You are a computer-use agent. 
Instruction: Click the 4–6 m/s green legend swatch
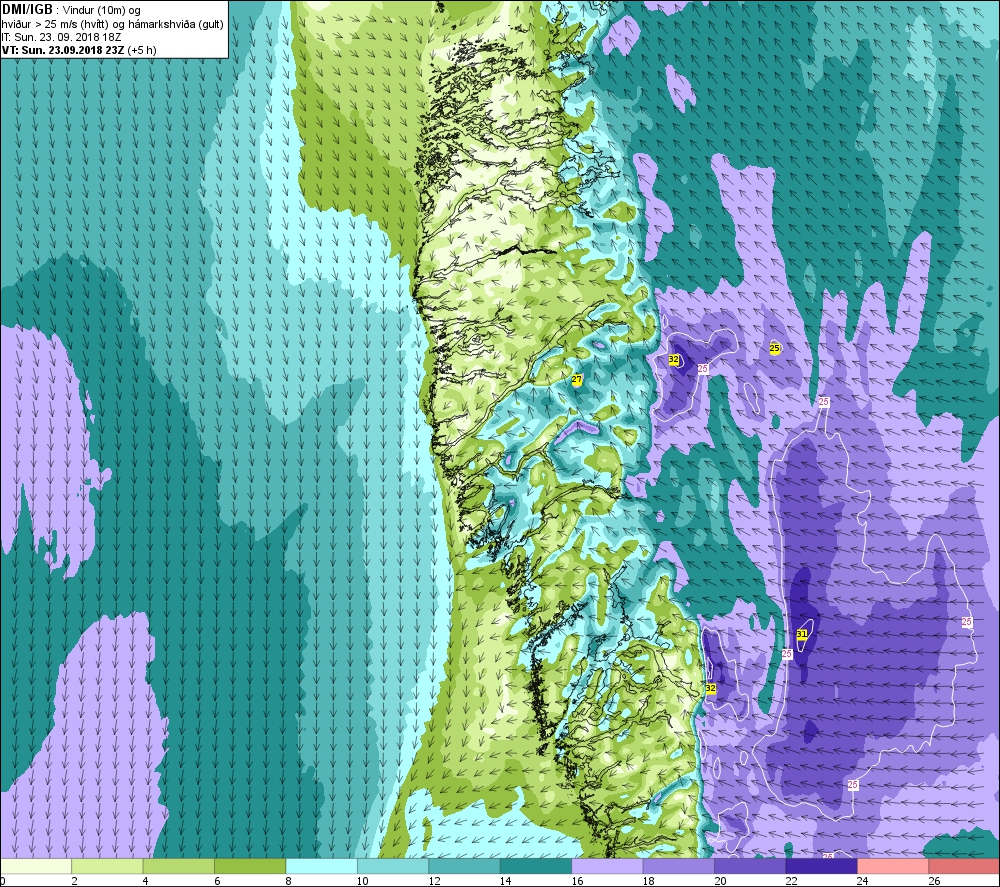179,866
